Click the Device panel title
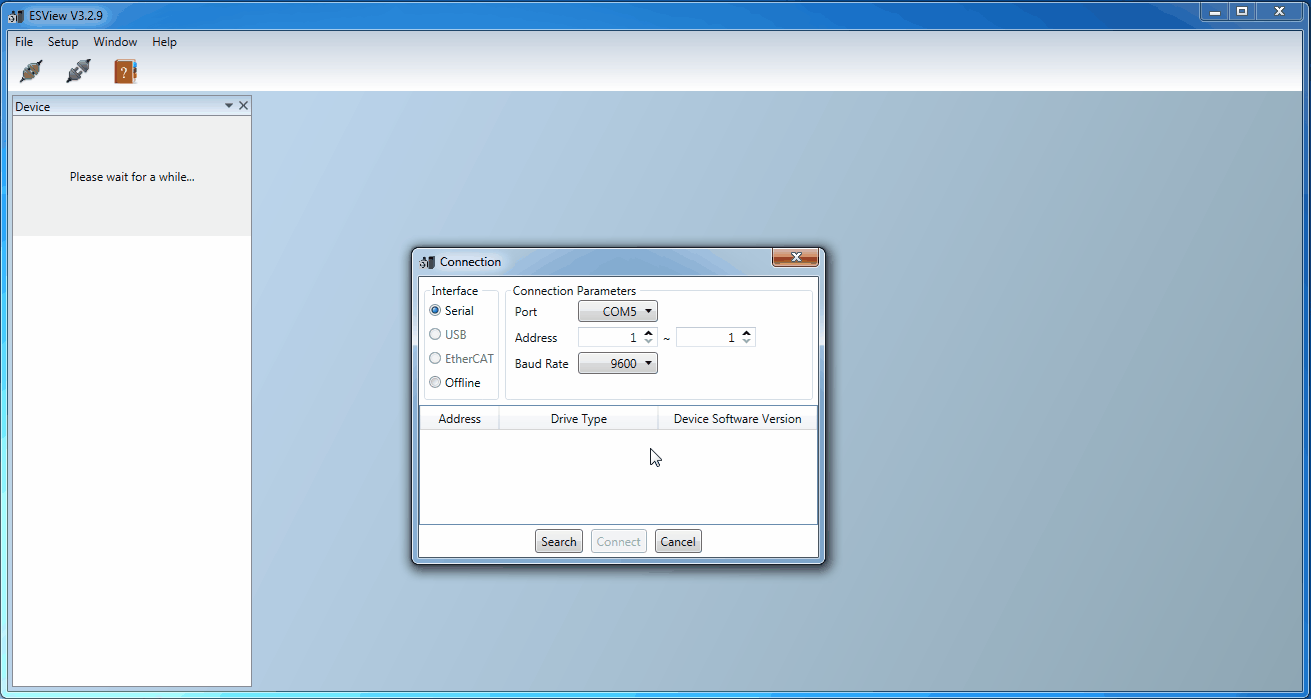This screenshot has height=699, width=1311. (x=33, y=106)
